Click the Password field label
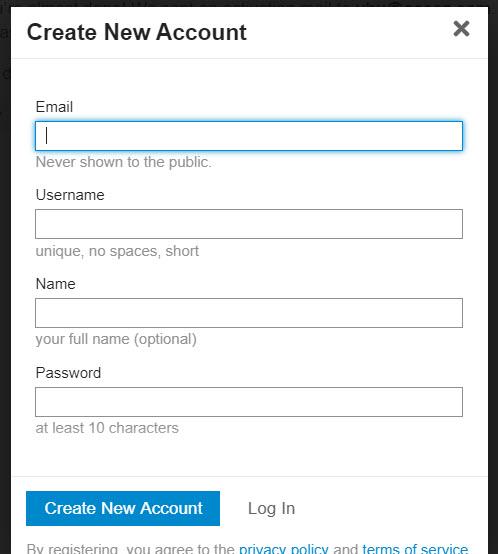 [x=68, y=373]
